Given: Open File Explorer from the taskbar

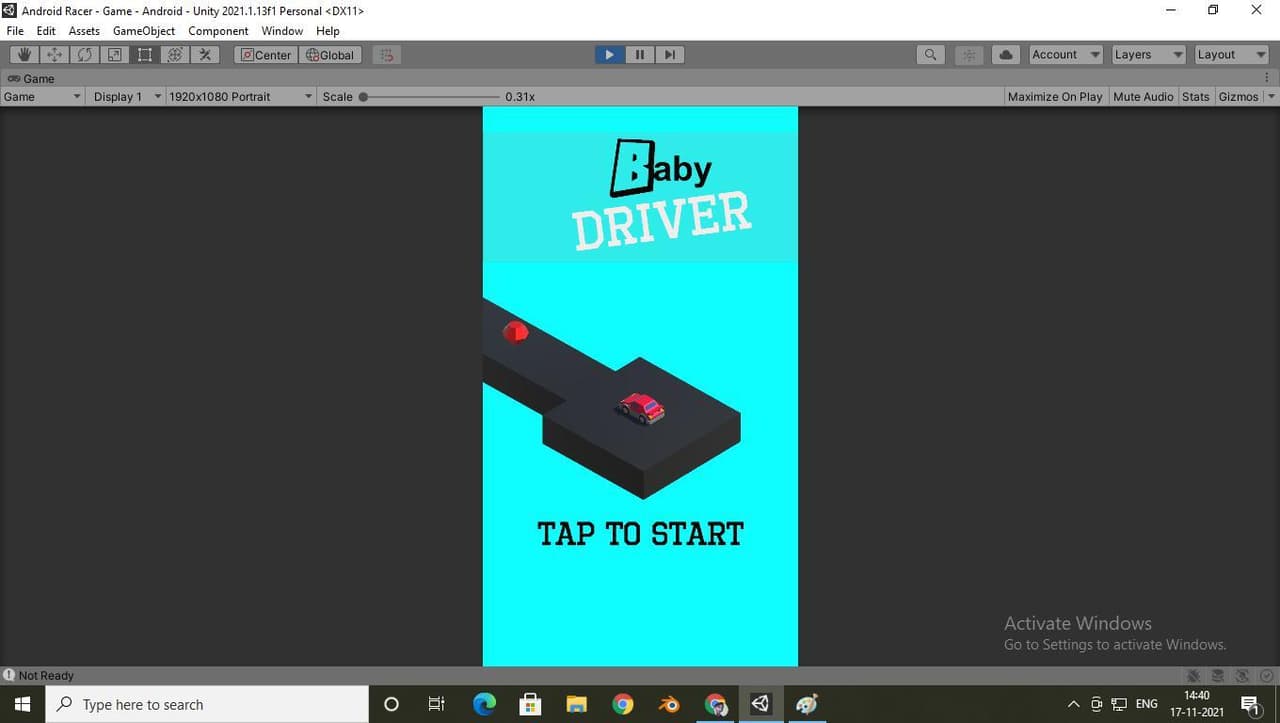Looking at the screenshot, I should pos(577,704).
